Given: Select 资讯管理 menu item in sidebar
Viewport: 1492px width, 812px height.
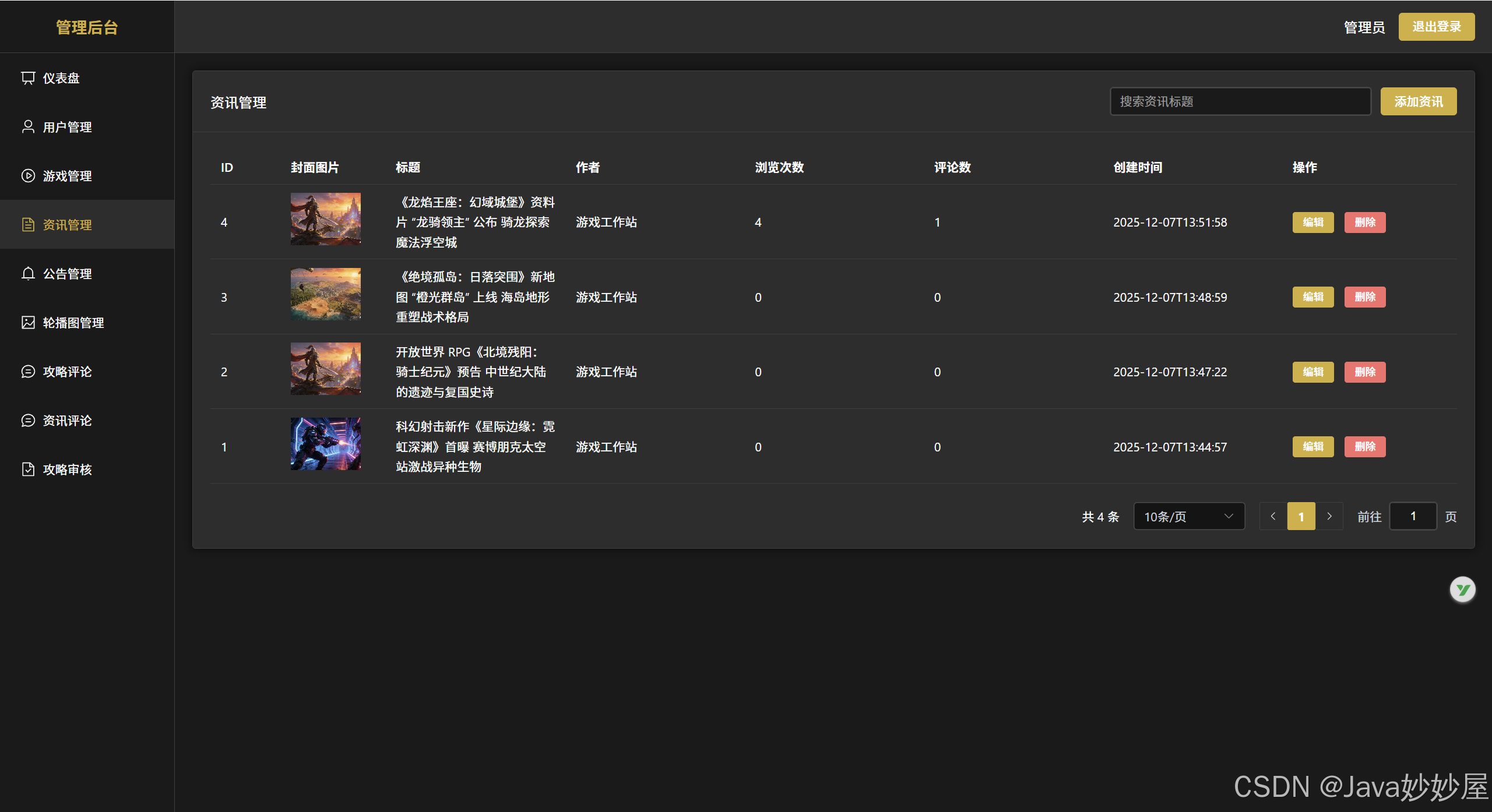Looking at the screenshot, I should 68,225.
